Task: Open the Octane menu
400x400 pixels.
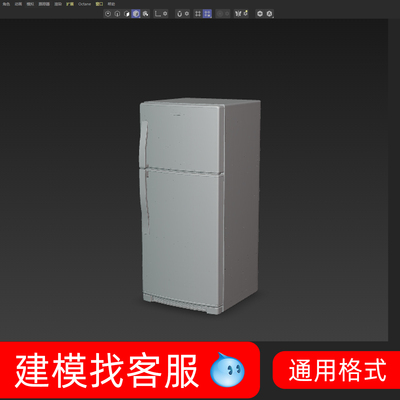Action: click(84, 4)
